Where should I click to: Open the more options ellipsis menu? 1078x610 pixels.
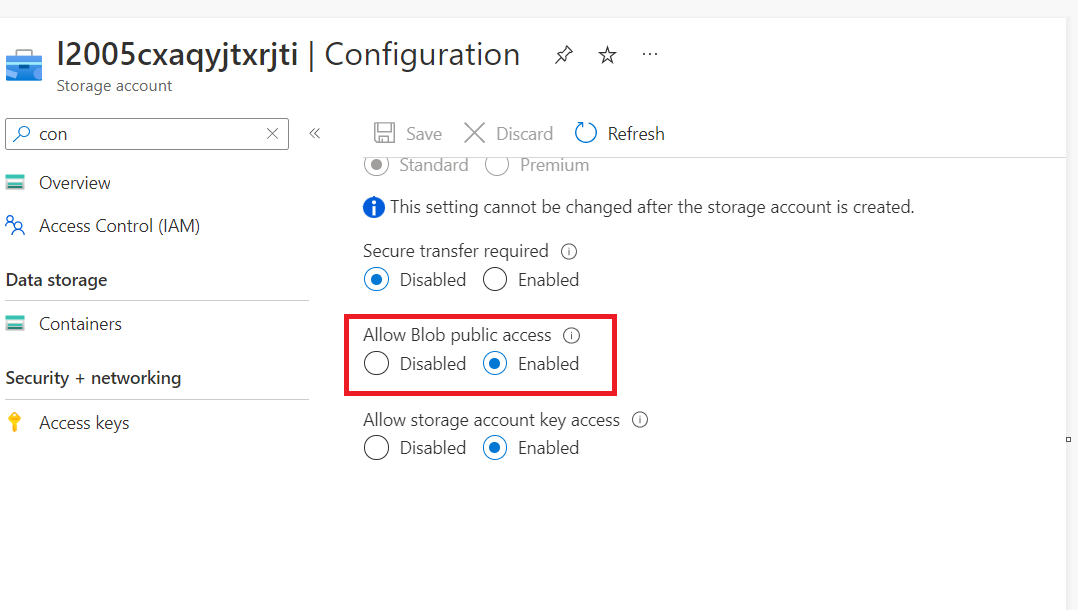(x=650, y=54)
